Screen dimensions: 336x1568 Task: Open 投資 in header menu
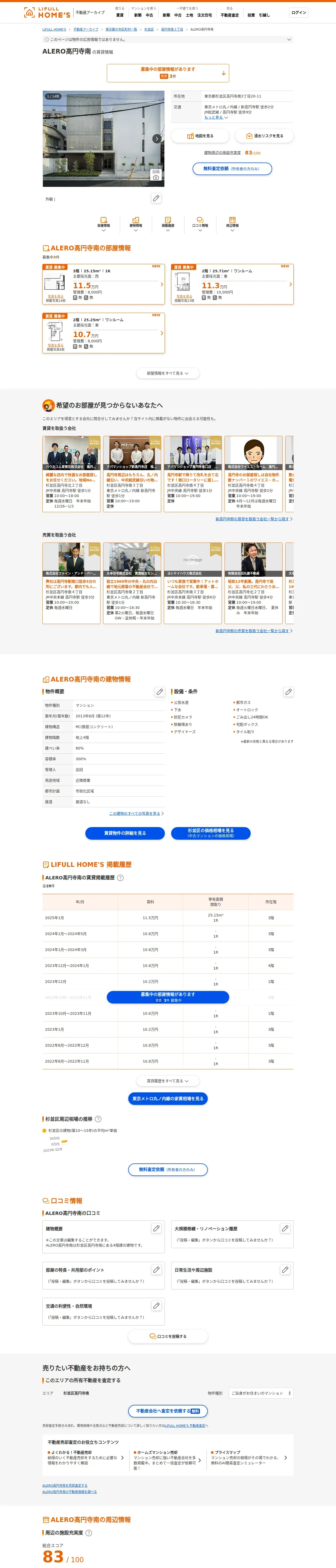click(251, 15)
